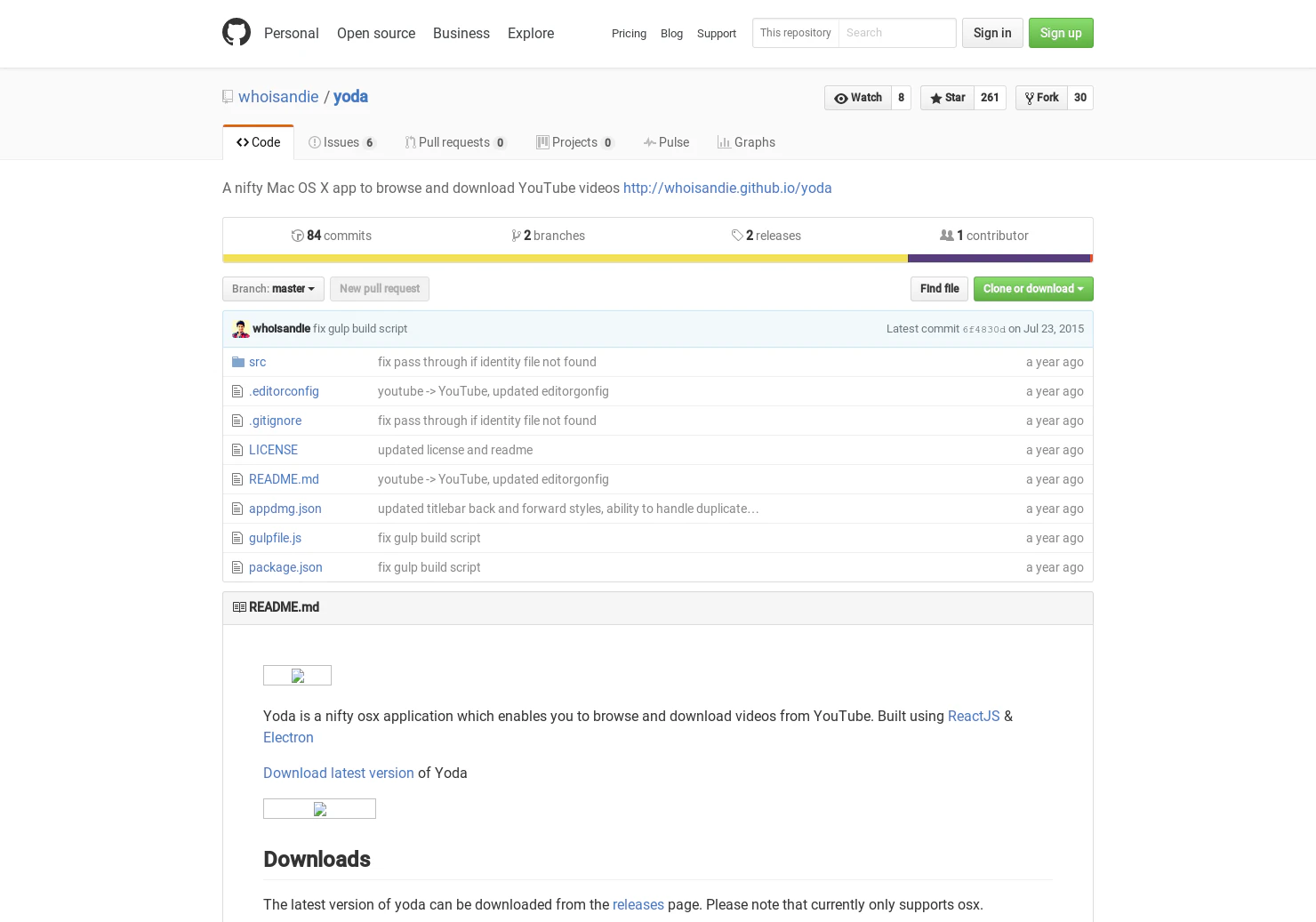Click the Download latest version link
The image size is (1316, 922).
coord(339,774)
